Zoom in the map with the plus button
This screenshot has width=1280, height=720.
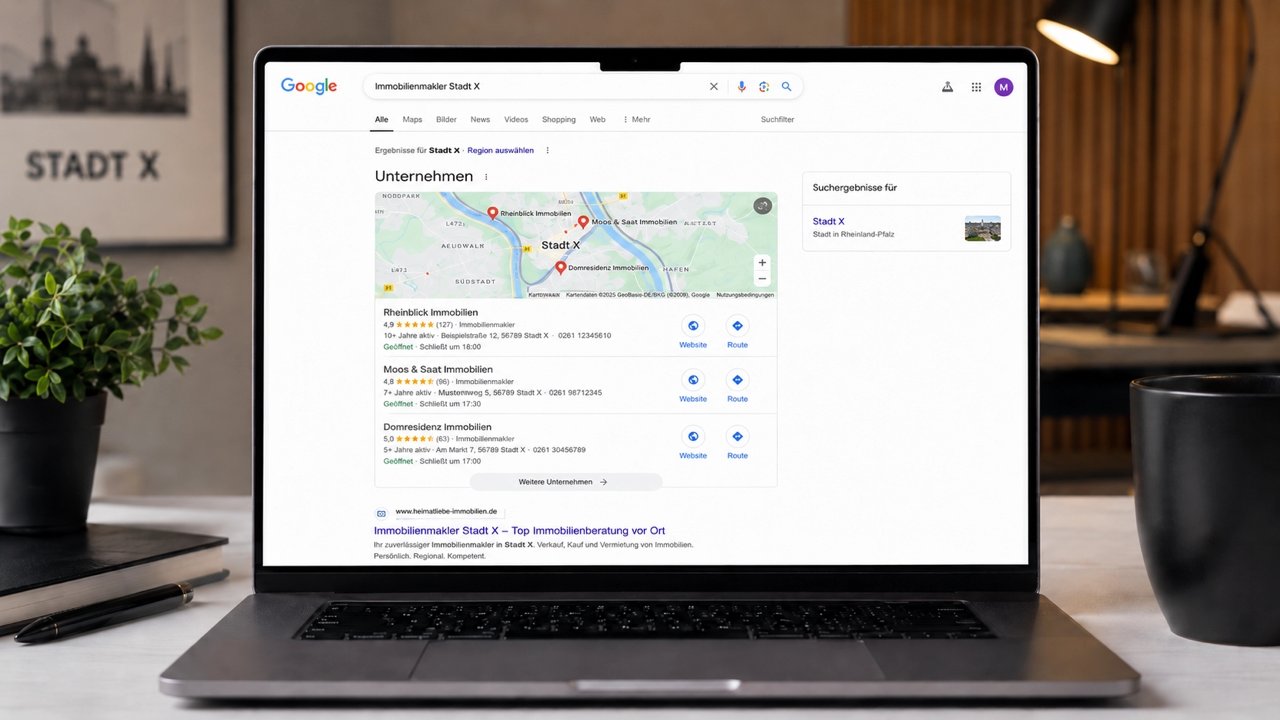[x=762, y=263]
